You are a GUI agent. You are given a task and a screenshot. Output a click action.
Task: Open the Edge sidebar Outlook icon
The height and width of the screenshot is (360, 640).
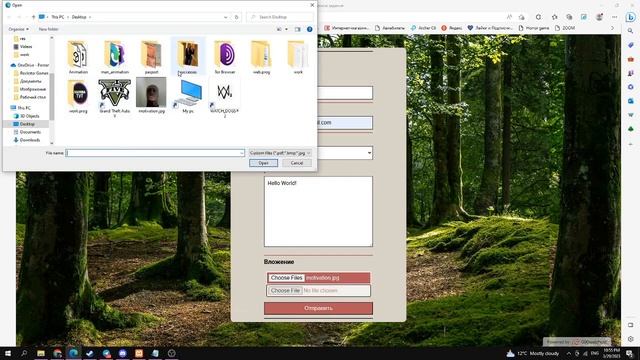pyautogui.click(x=631, y=101)
